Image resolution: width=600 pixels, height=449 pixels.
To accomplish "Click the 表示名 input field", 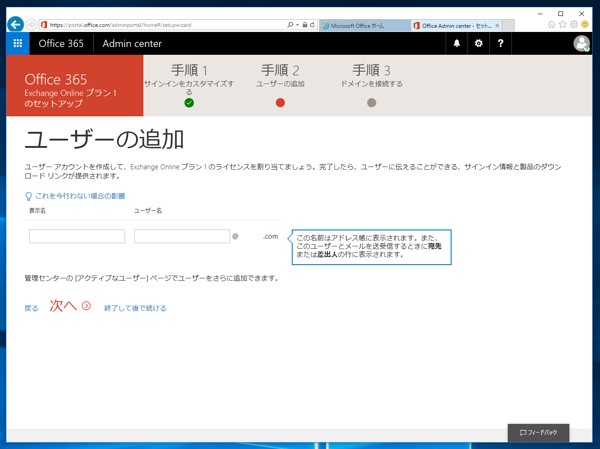I will tap(77, 236).
